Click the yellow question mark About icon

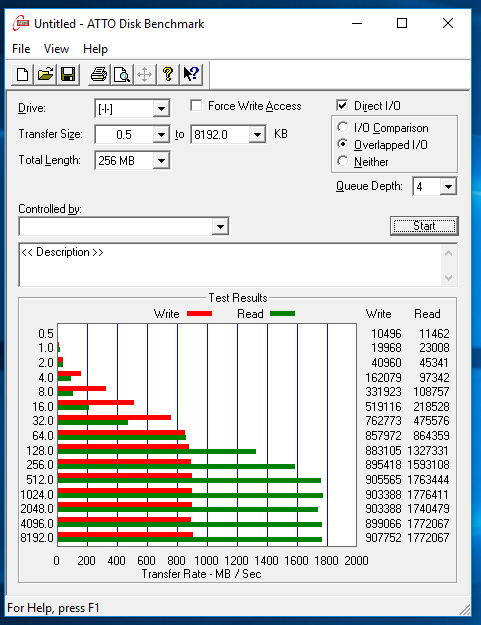tap(168, 74)
